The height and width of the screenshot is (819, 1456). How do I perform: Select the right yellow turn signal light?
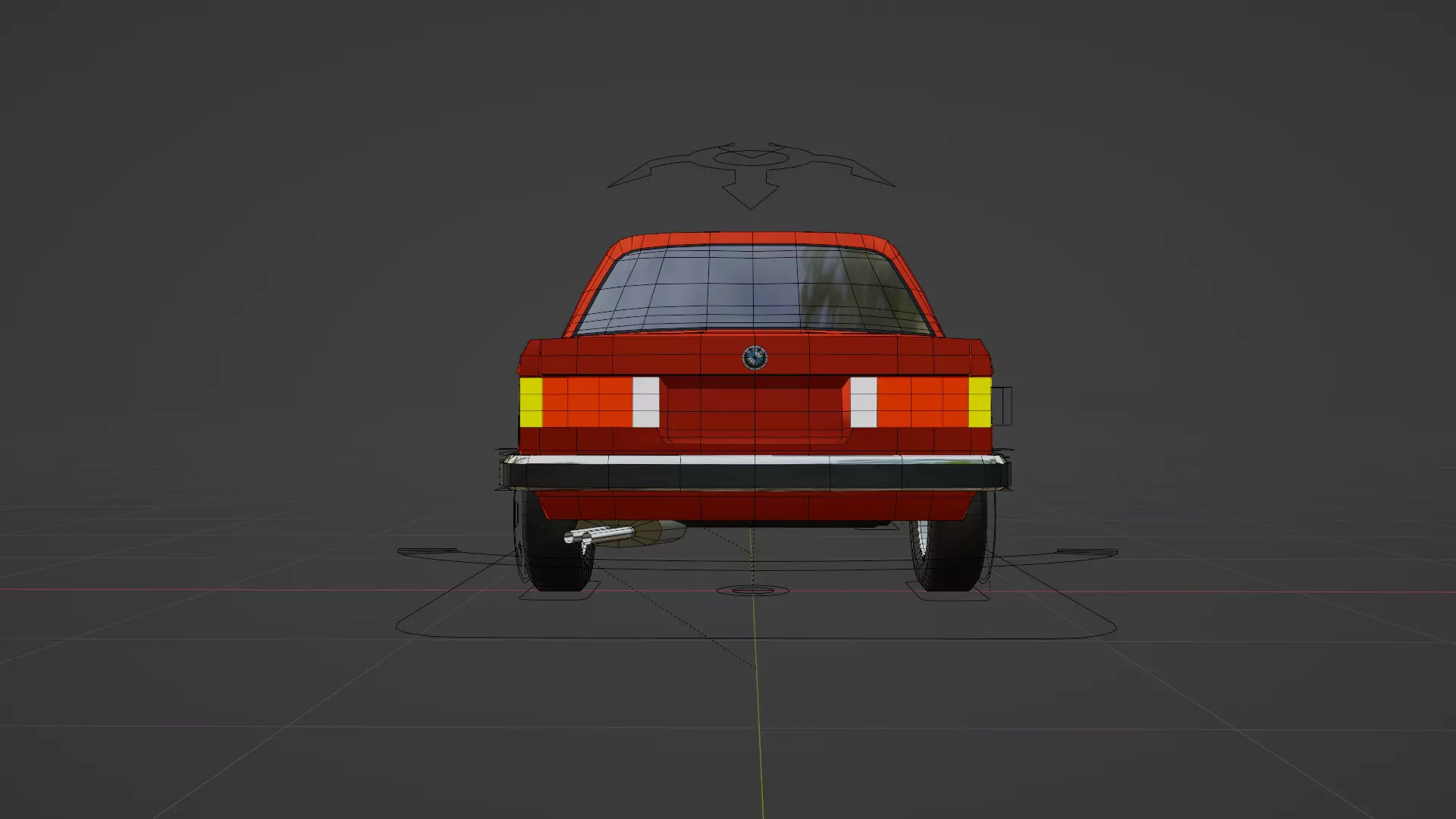tap(980, 402)
